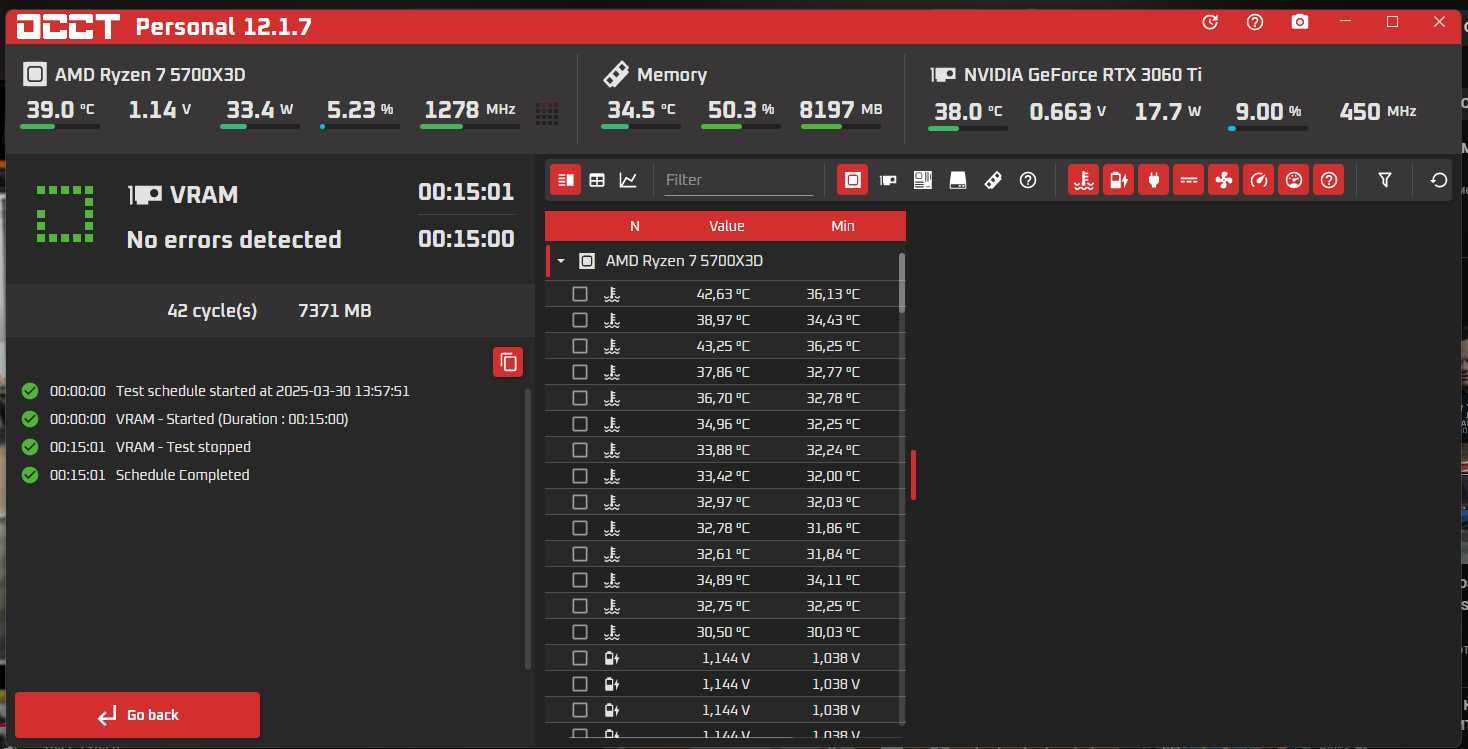1468x749 pixels.
Task: Switch to the table view icon
Action: click(597, 180)
